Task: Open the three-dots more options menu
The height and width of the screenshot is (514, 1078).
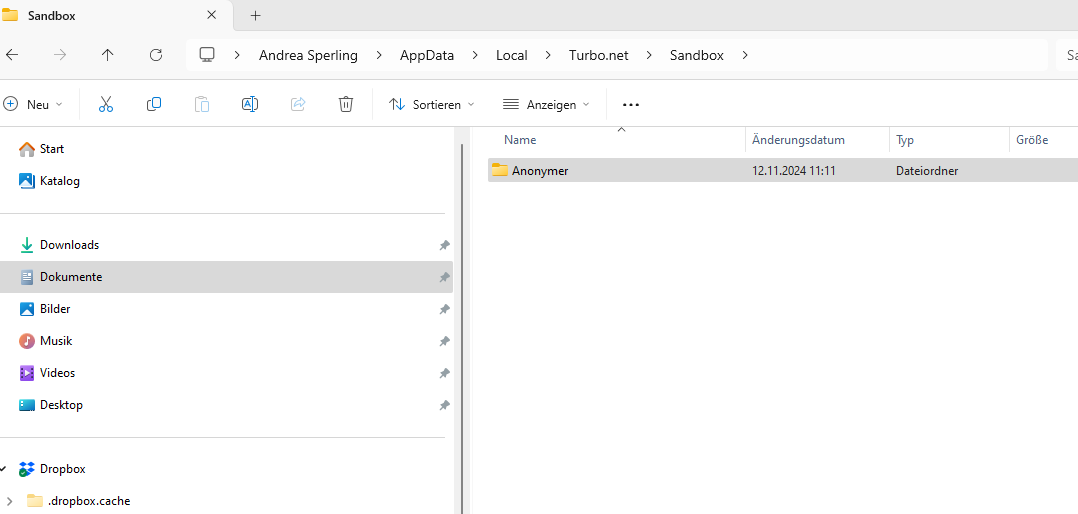Action: click(x=631, y=104)
